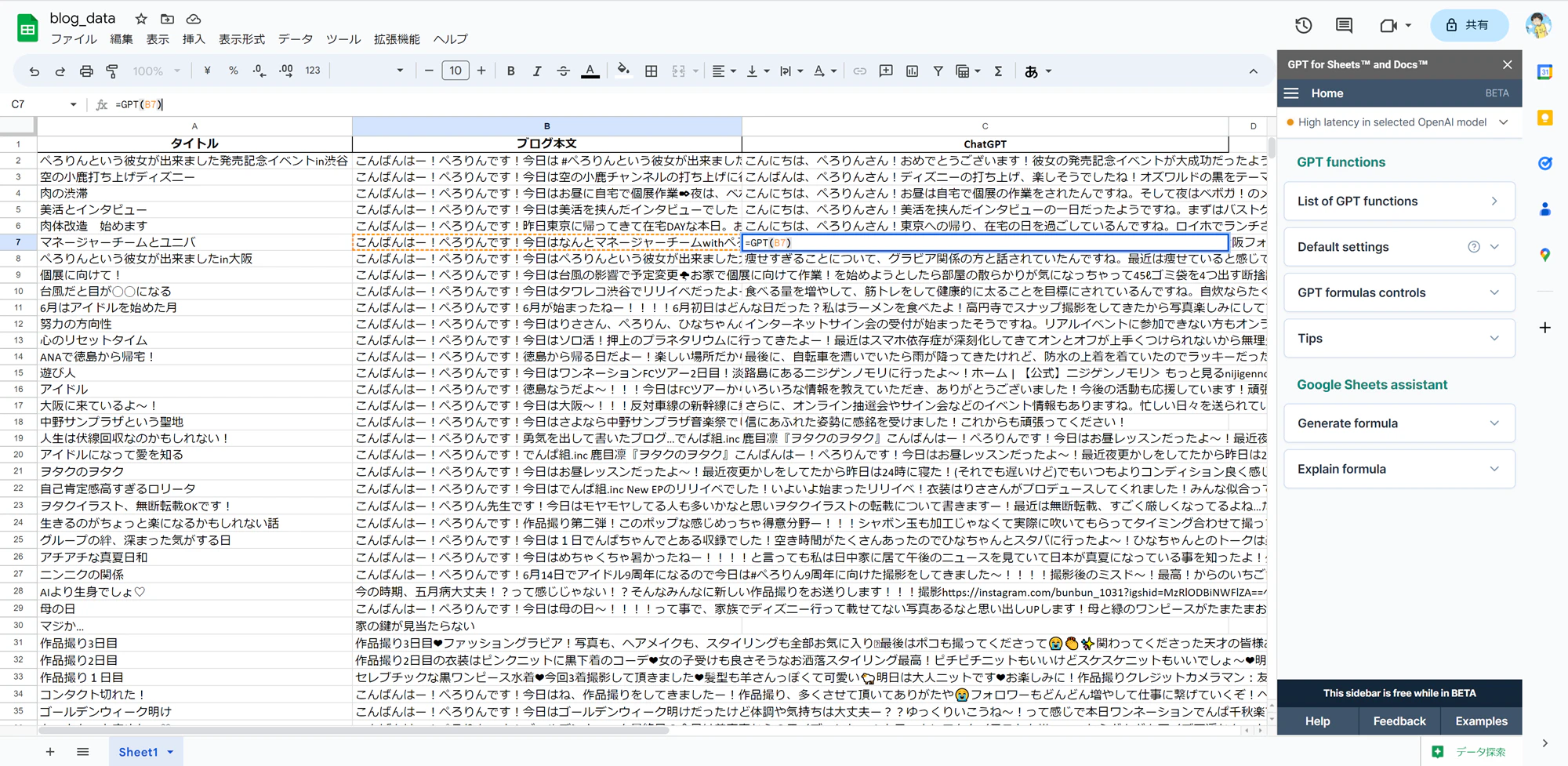The image size is (1568, 766).
Task: Open the borders tool
Action: click(651, 71)
